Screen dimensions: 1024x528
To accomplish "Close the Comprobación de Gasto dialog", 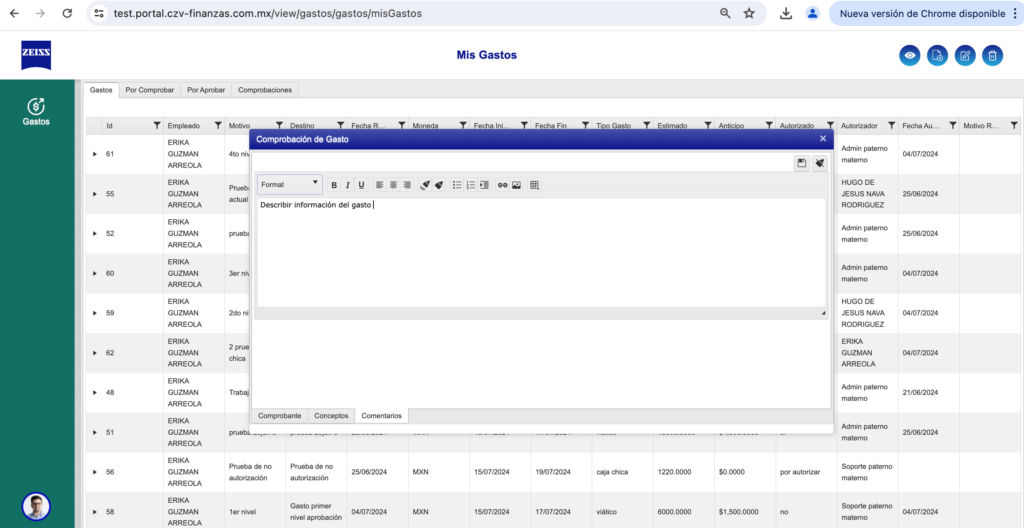I will [x=823, y=139].
